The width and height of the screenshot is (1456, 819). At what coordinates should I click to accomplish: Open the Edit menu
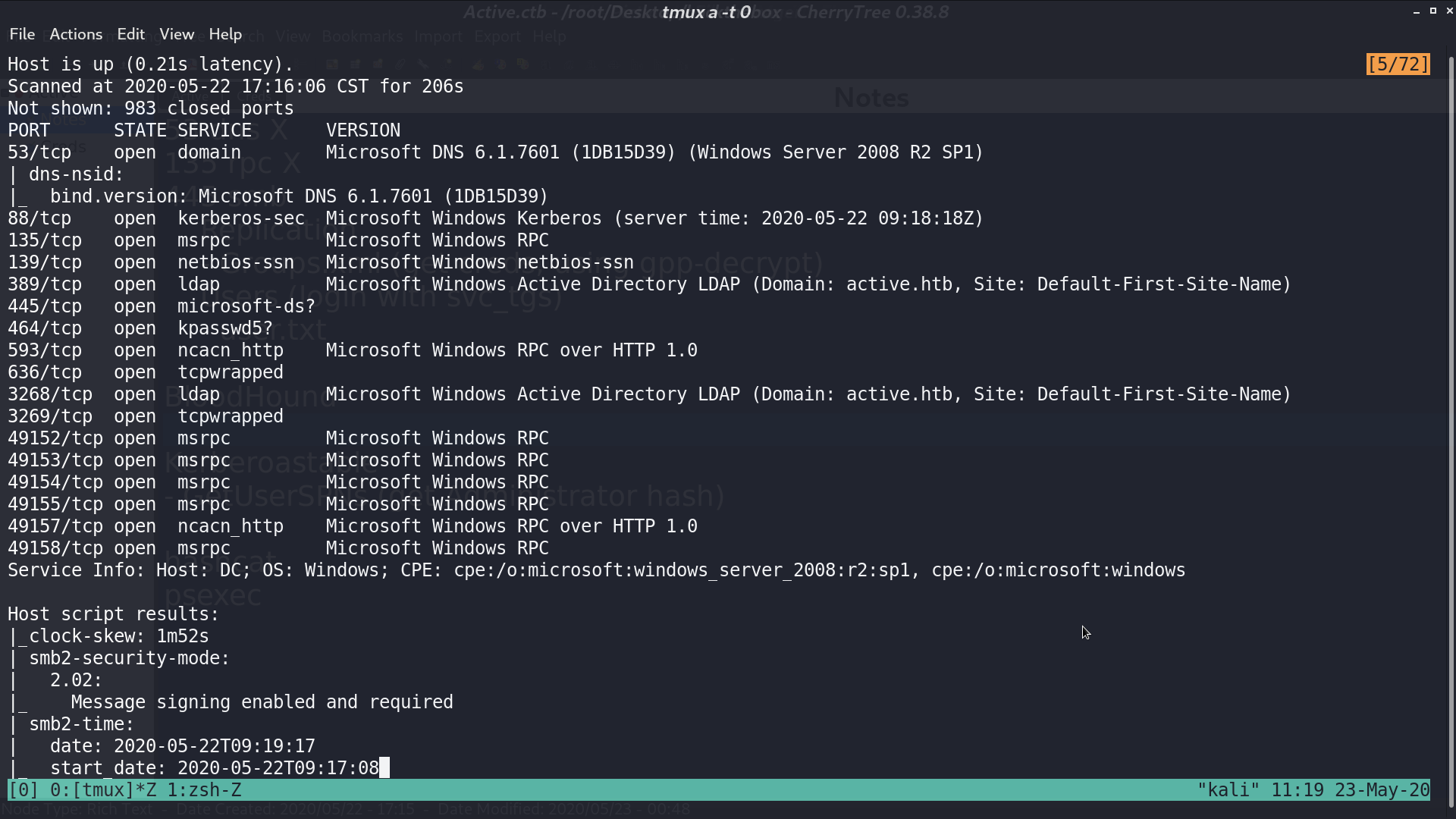(130, 34)
